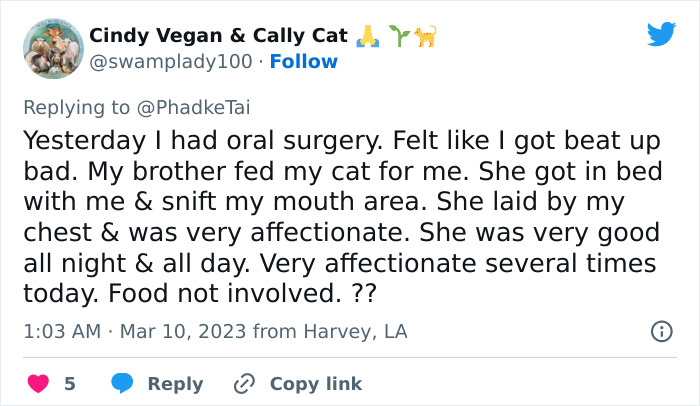Click the chain link icon
Screen dimensions: 700x406
coord(244,383)
